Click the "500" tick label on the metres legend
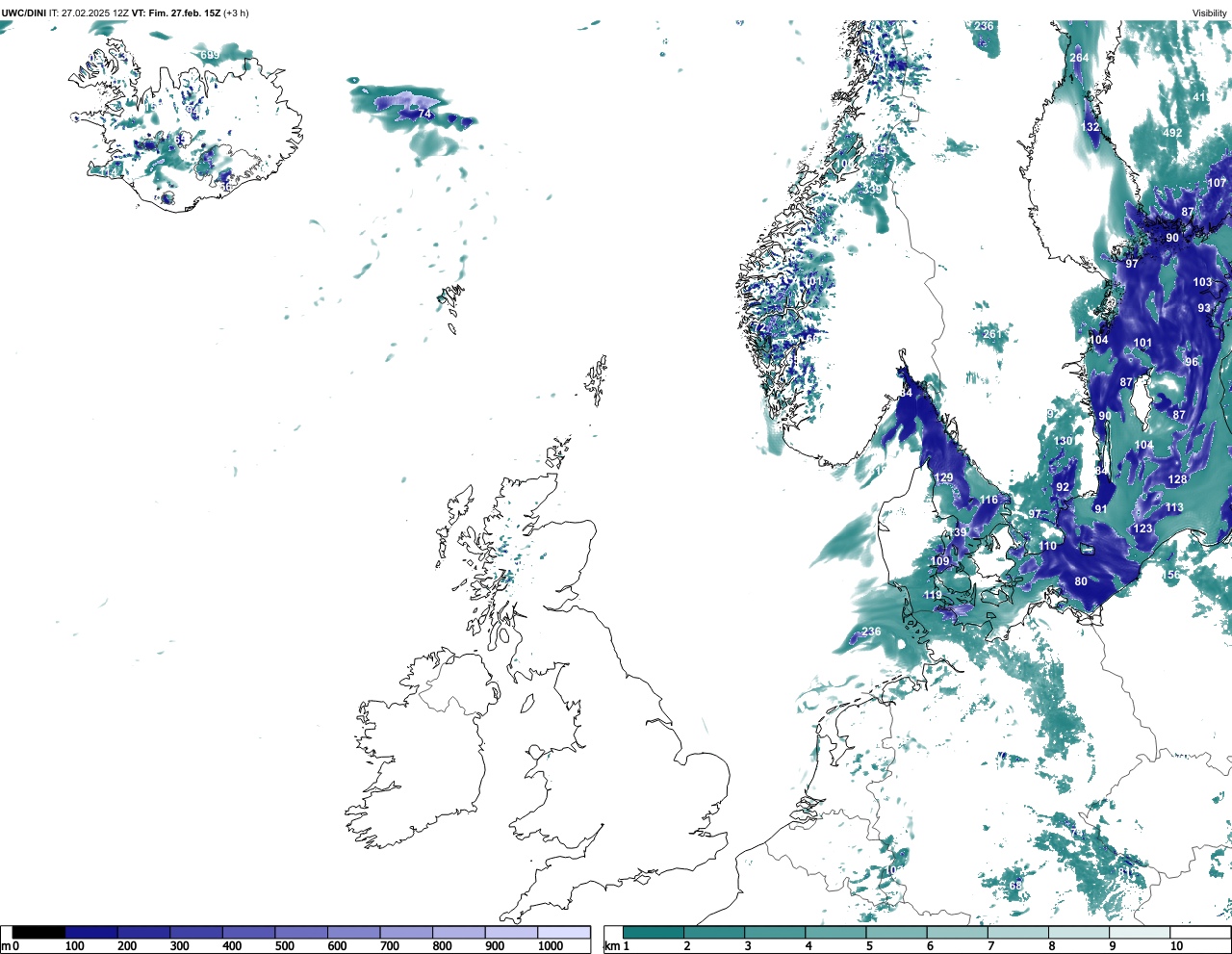 point(284,946)
